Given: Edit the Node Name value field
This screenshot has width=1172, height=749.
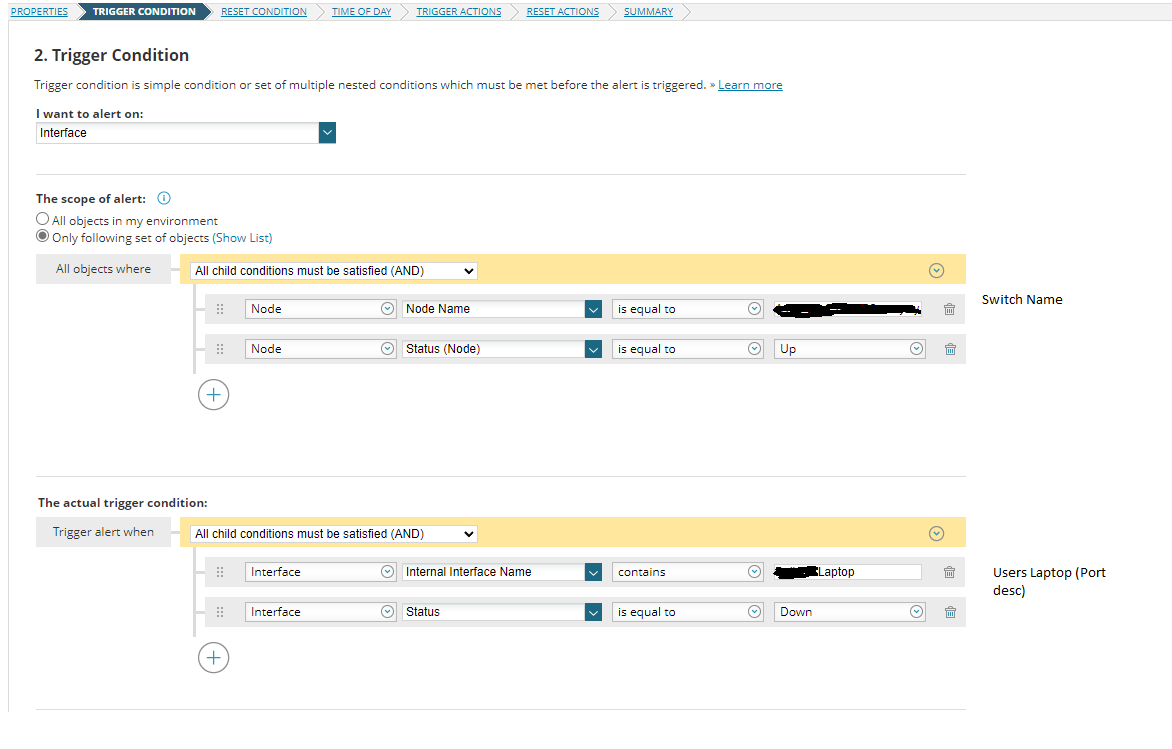Looking at the screenshot, I should [x=848, y=309].
